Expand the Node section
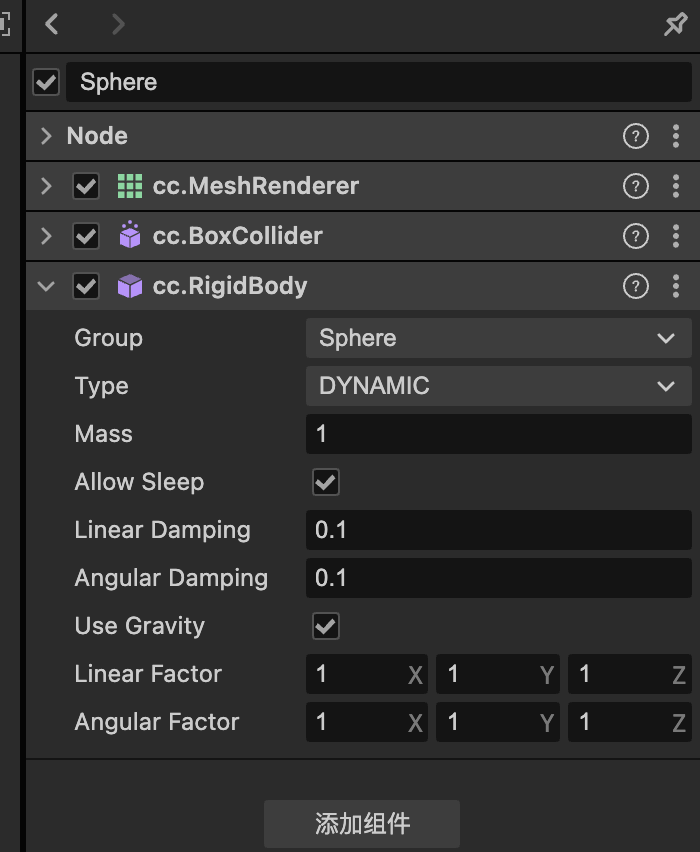The height and width of the screenshot is (852, 700). (x=46, y=136)
